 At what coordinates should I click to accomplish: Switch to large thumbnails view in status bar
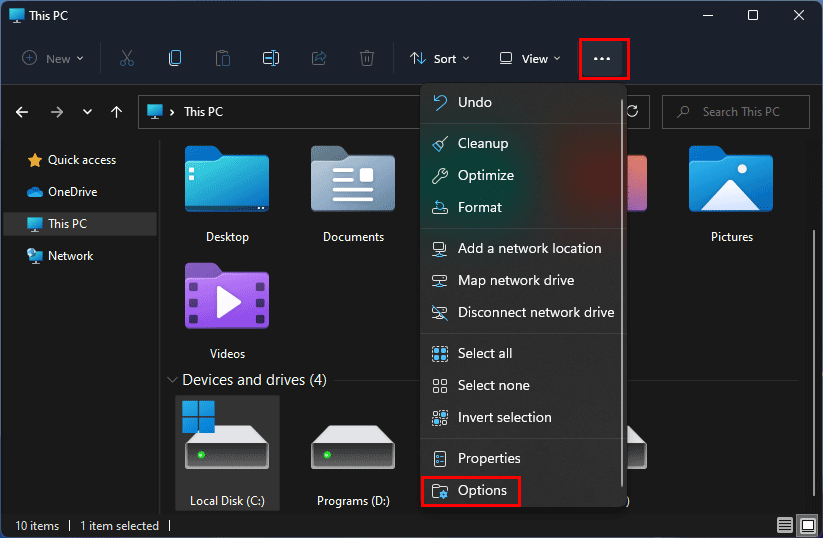pos(807,526)
